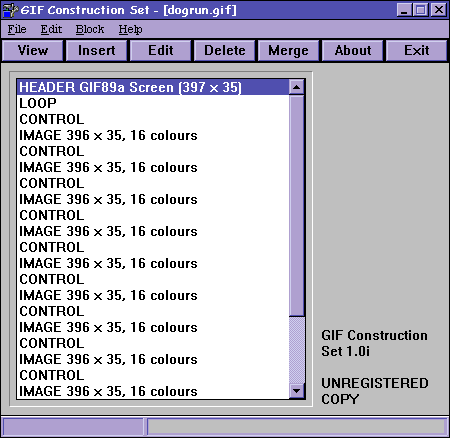Click the Delete toolbar button
This screenshot has height=438, width=450.
[225, 51]
